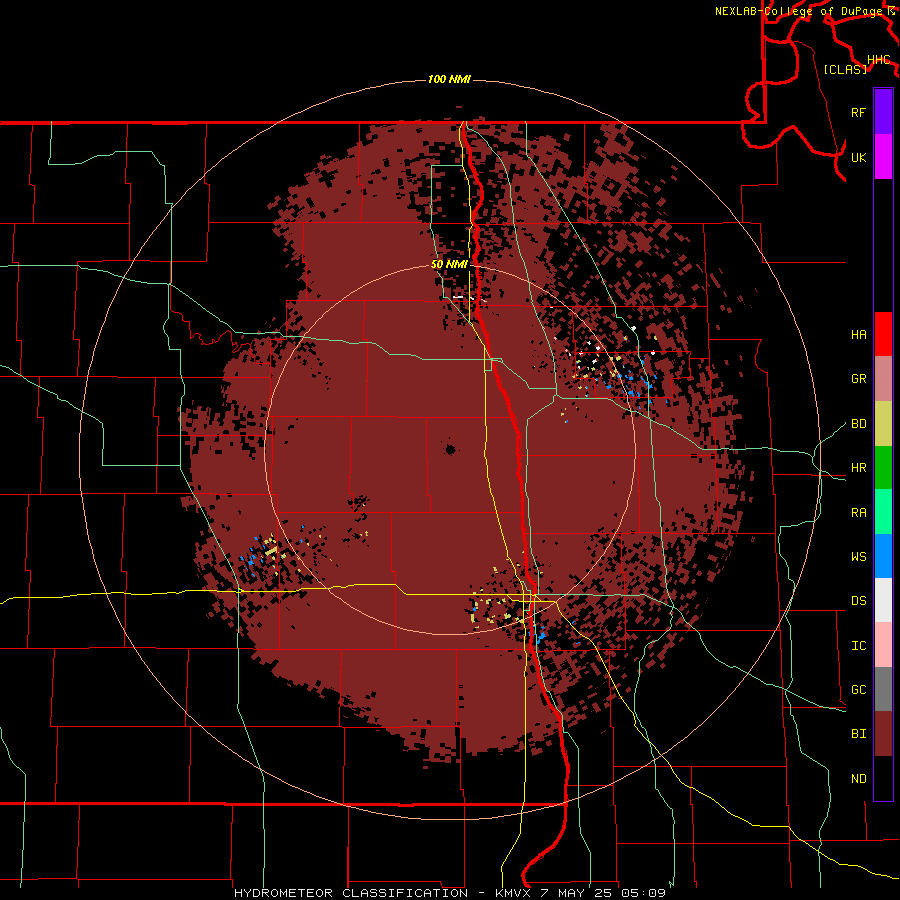The image size is (900, 900).
Task: Click the IC pink legend swatch
Action: pyautogui.click(x=883, y=645)
